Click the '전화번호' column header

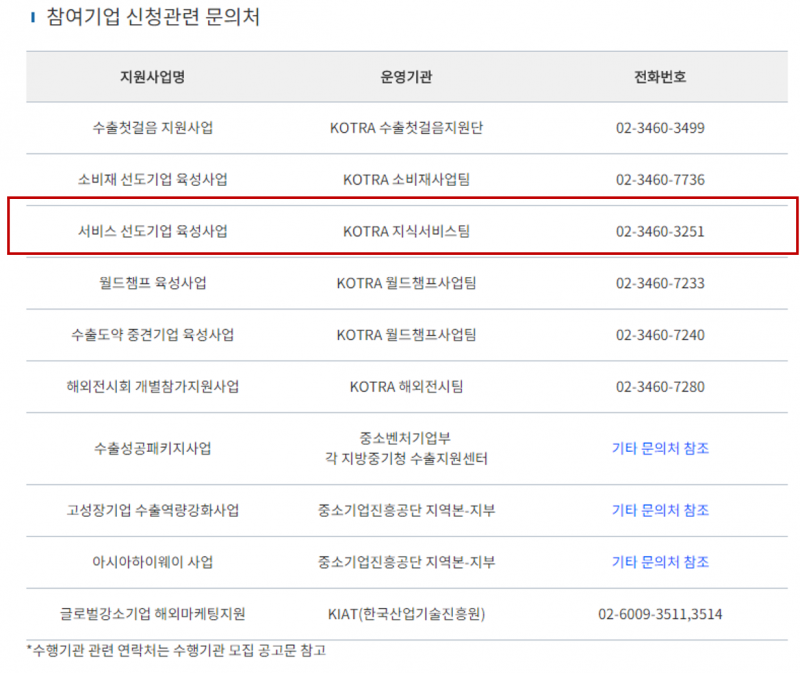pyautogui.click(x=660, y=77)
